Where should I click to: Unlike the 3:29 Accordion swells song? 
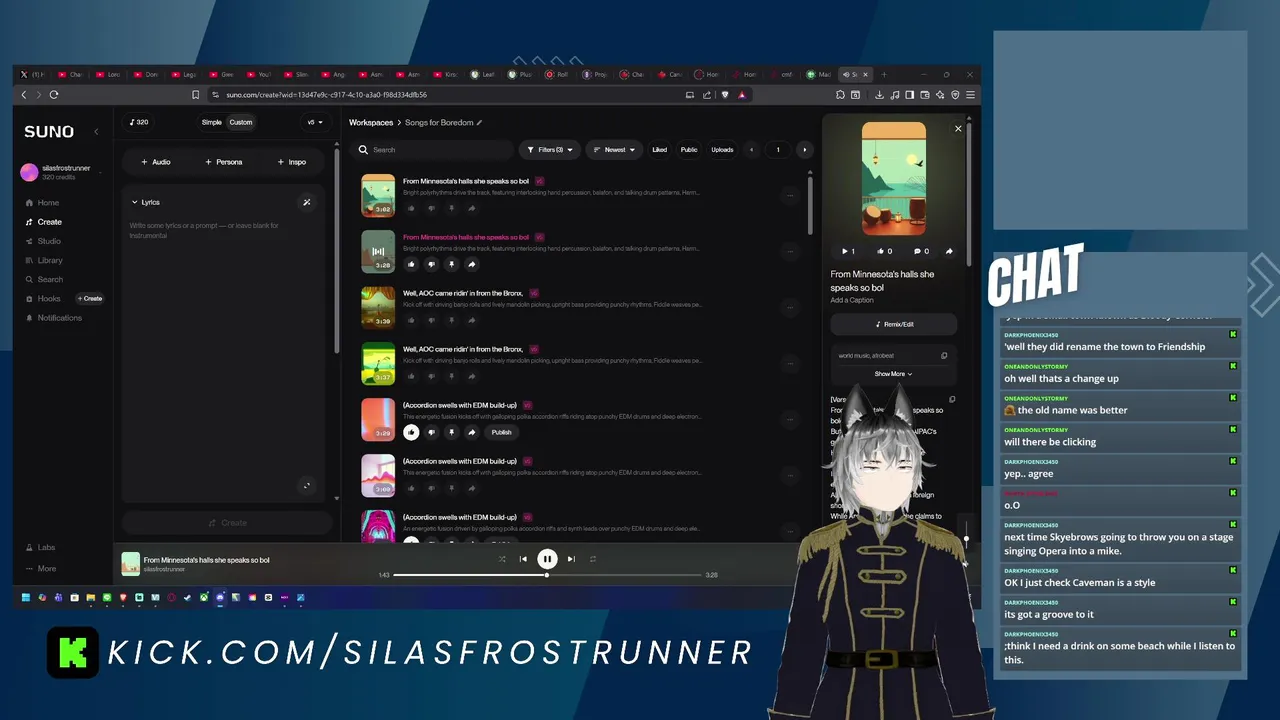(x=411, y=432)
